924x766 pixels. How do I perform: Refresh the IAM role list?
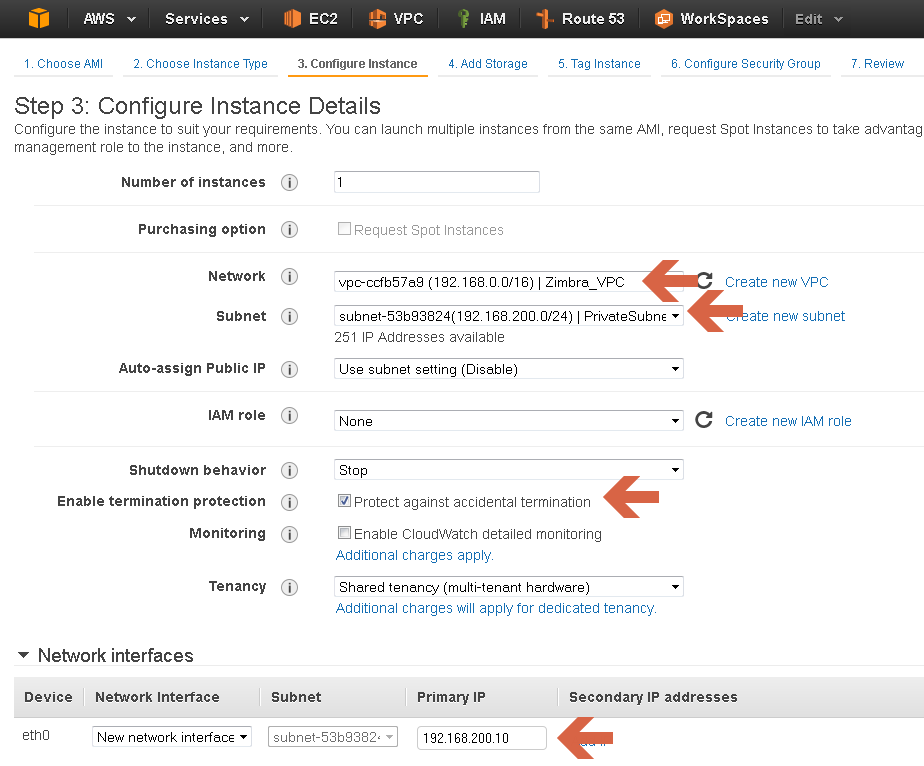[704, 420]
